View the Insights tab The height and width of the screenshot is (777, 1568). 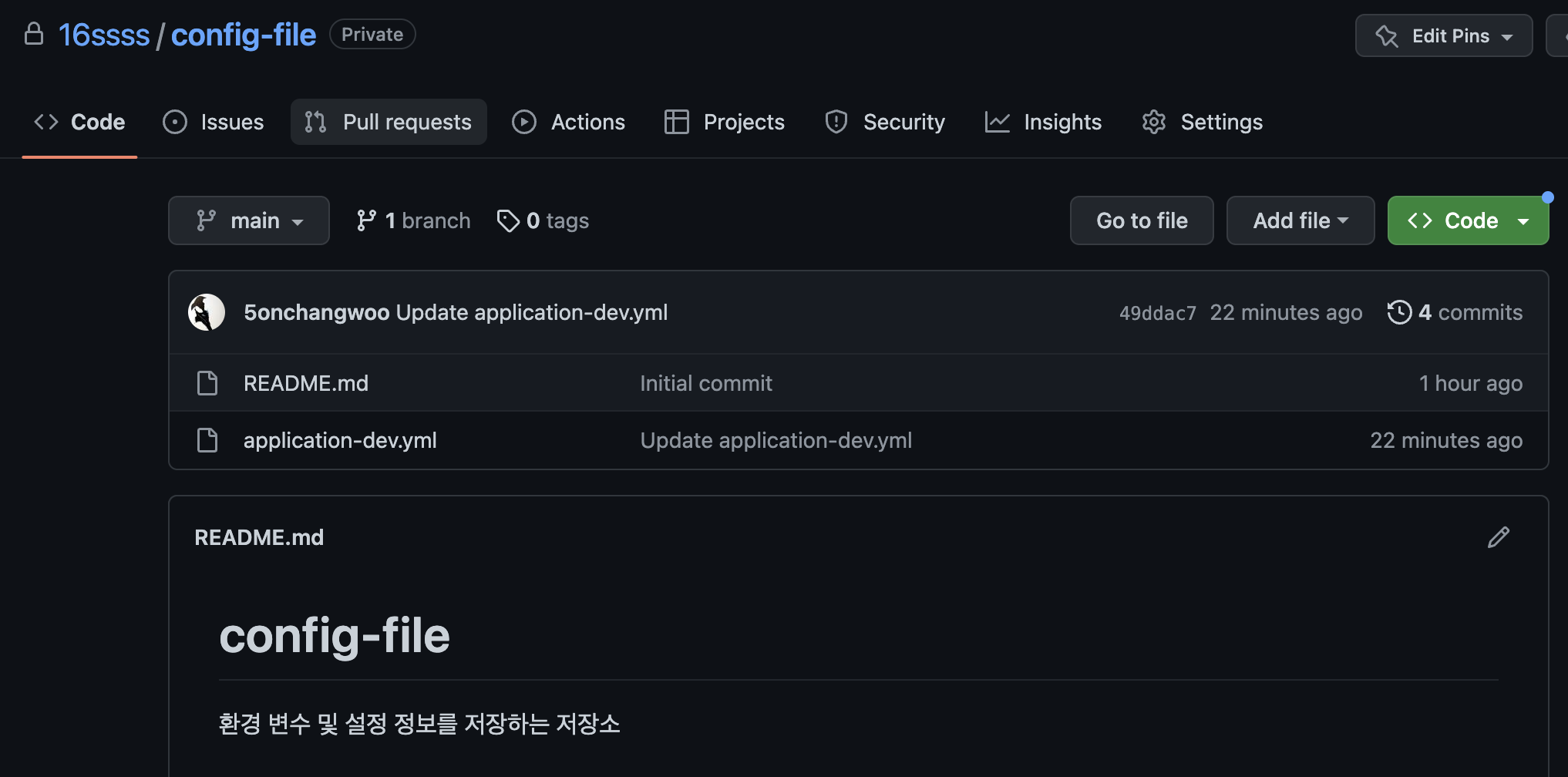click(x=1044, y=122)
